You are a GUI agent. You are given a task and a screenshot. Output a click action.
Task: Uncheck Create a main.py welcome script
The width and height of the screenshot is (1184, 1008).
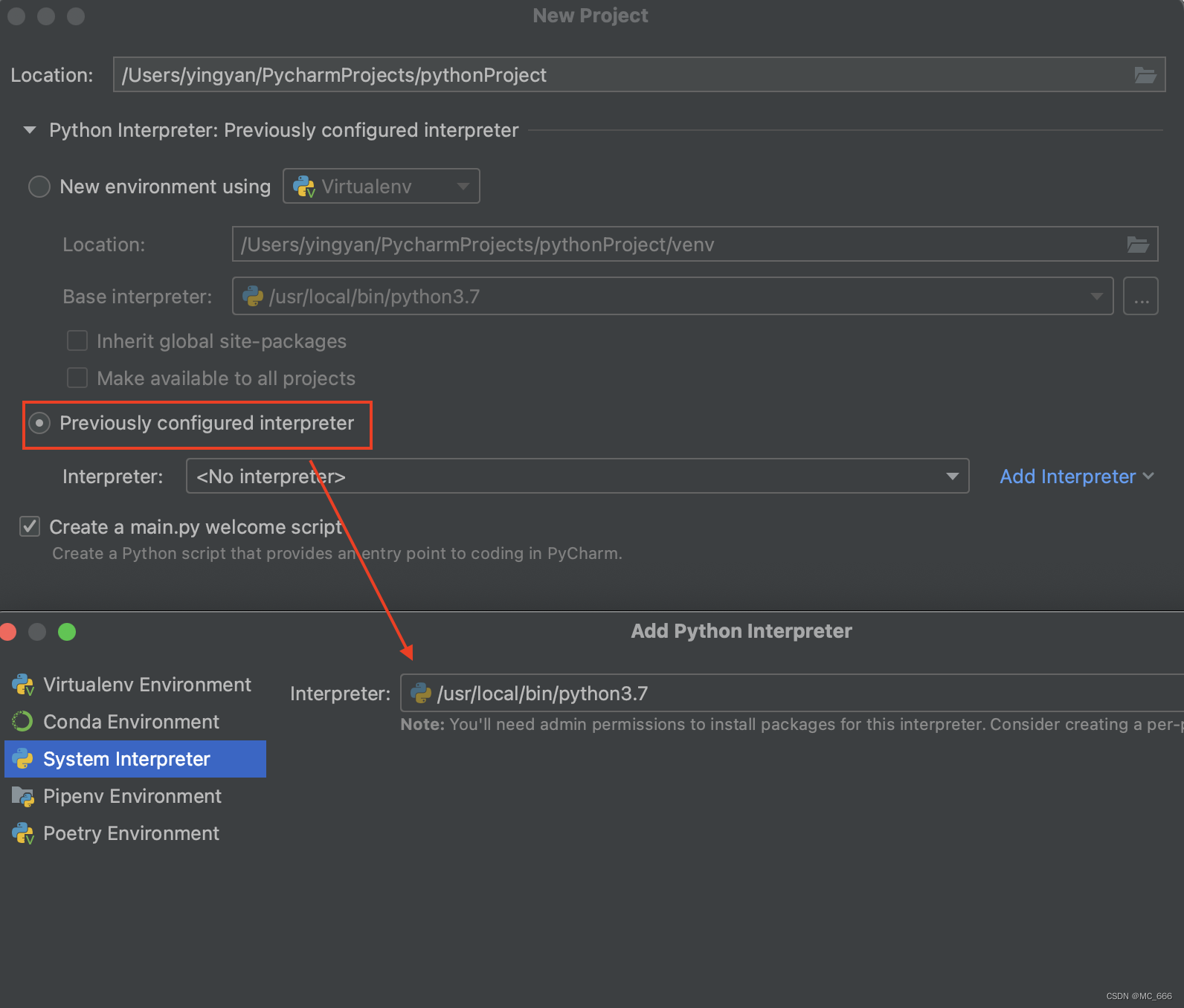[30, 526]
